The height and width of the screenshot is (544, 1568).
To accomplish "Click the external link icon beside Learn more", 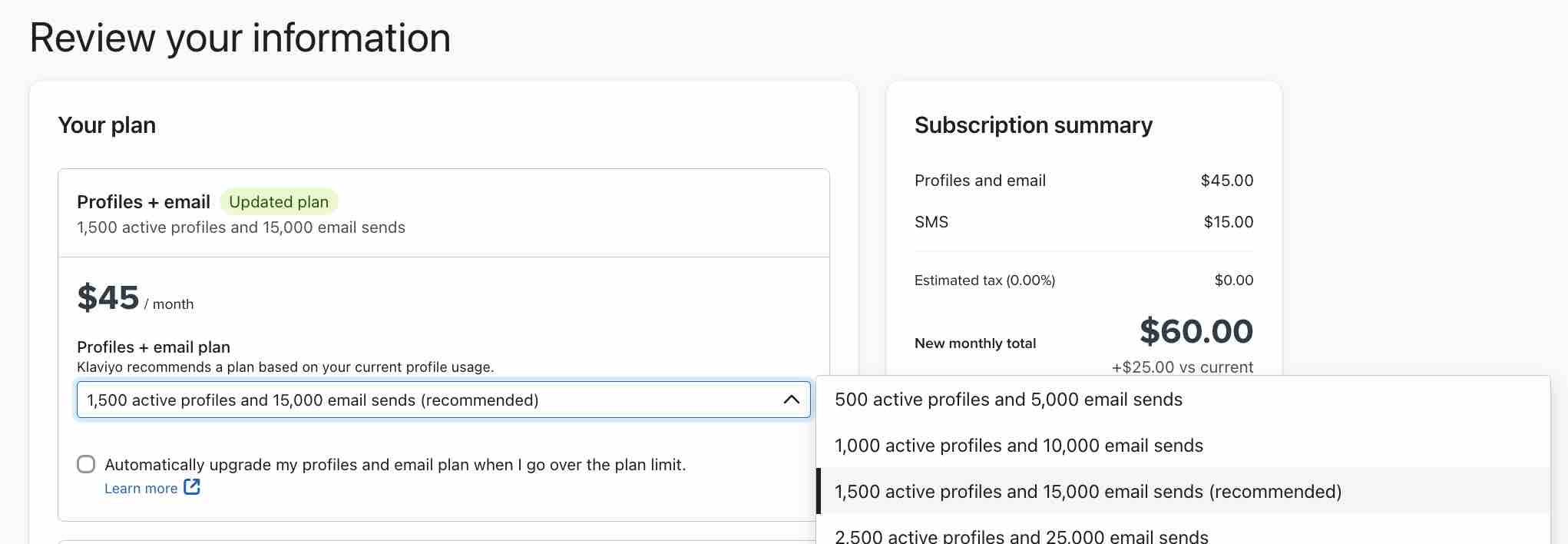I will [x=192, y=487].
